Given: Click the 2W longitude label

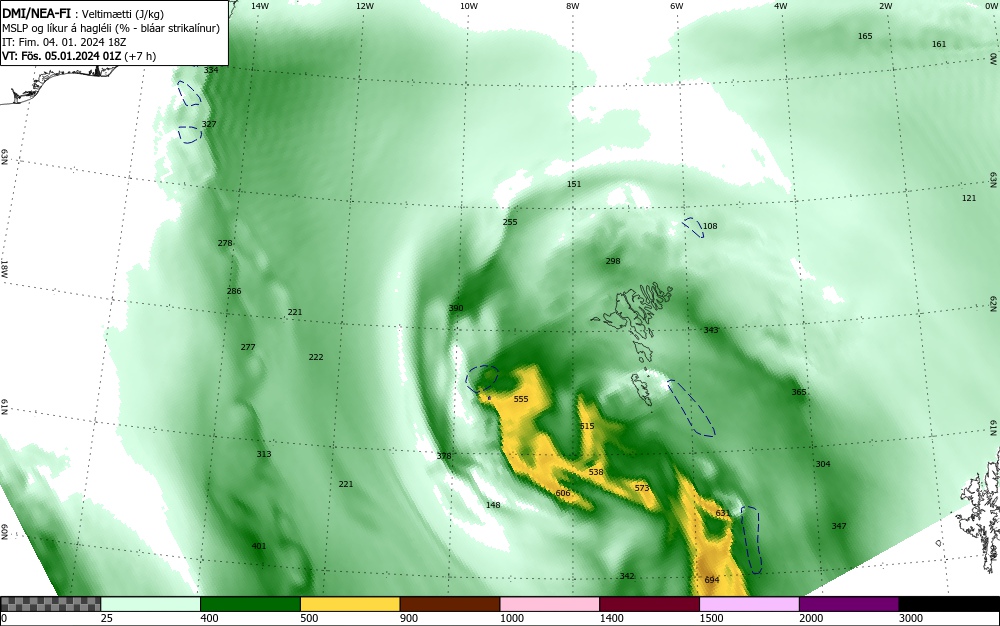Looking at the screenshot, I should click(x=885, y=6).
